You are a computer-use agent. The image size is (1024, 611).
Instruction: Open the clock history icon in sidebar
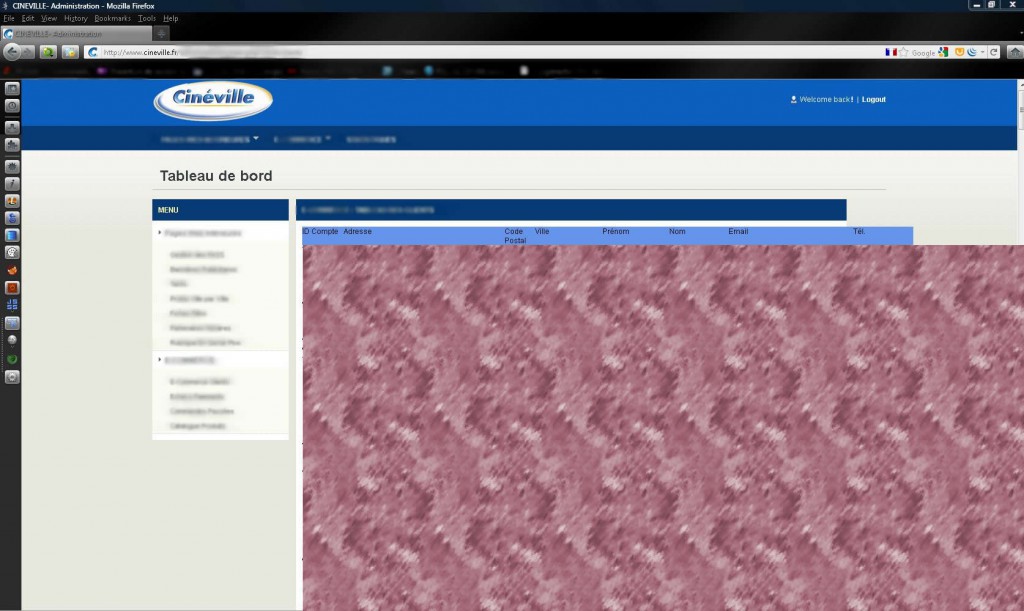[12, 106]
